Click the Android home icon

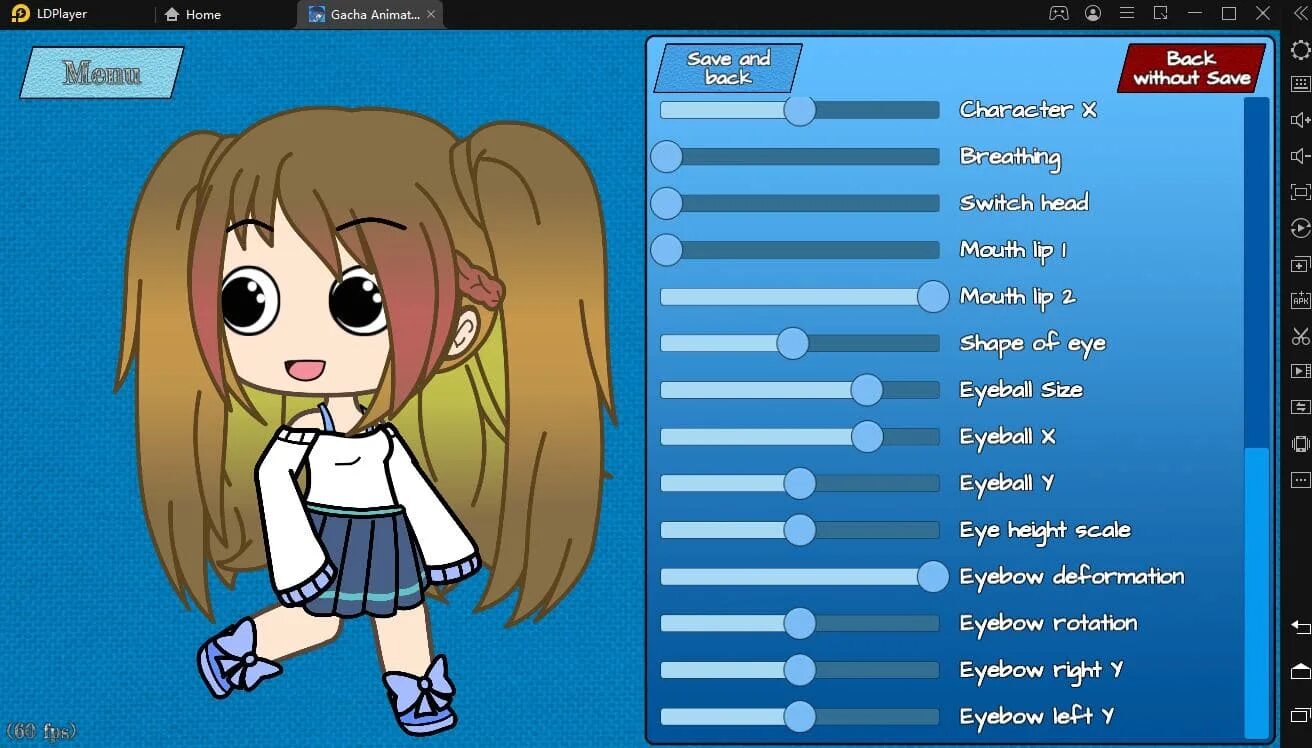pos(1300,671)
